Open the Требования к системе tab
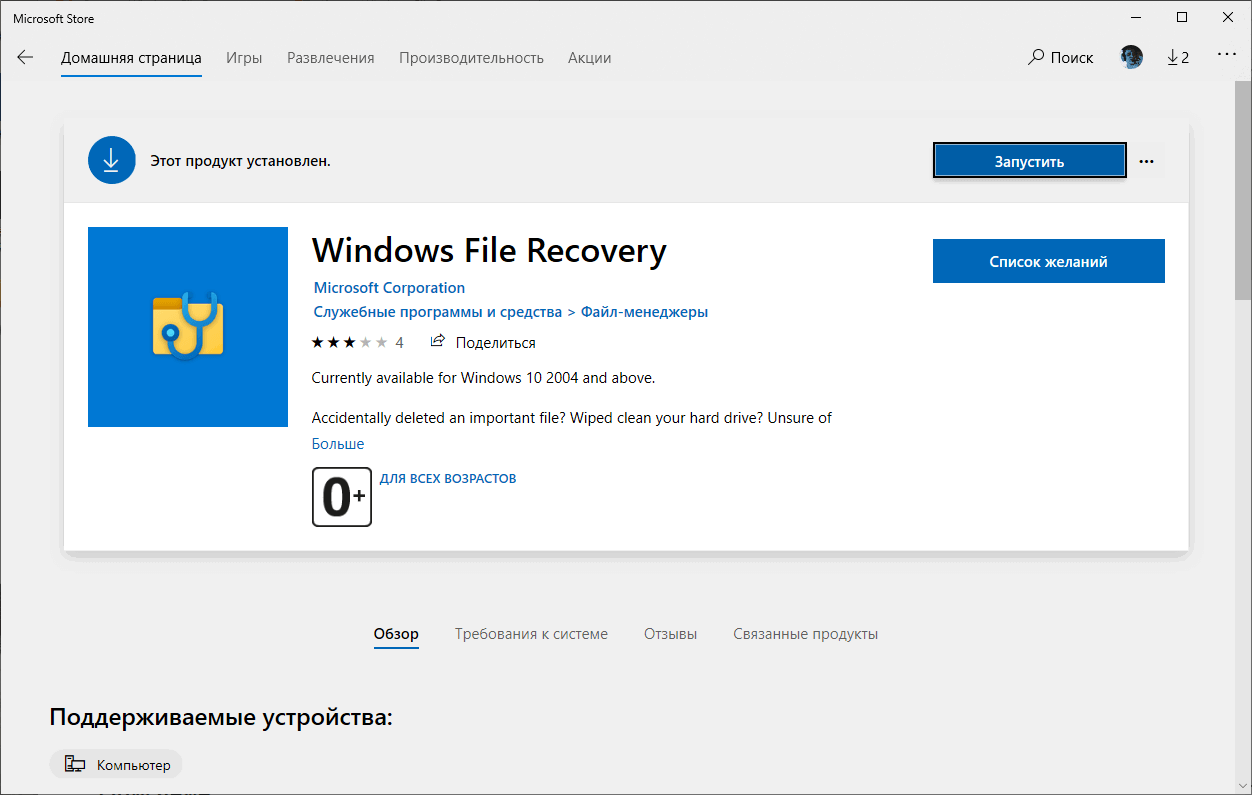Image resolution: width=1252 pixels, height=795 pixels. point(531,633)
